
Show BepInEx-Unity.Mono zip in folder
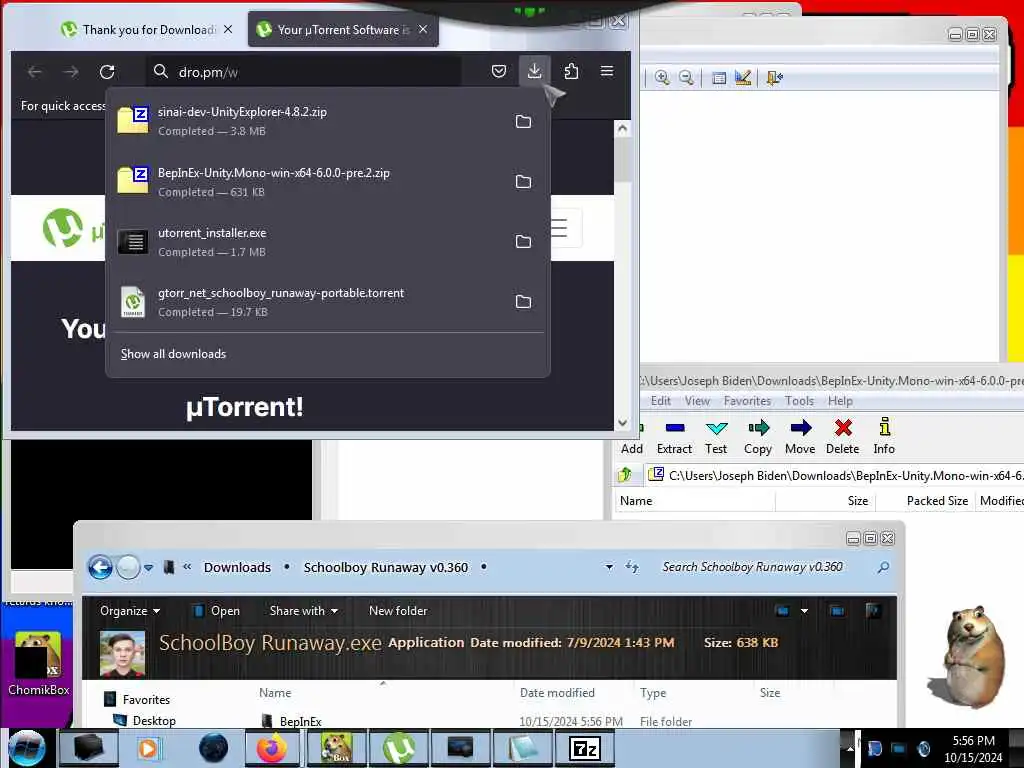[x=523, y=182]
